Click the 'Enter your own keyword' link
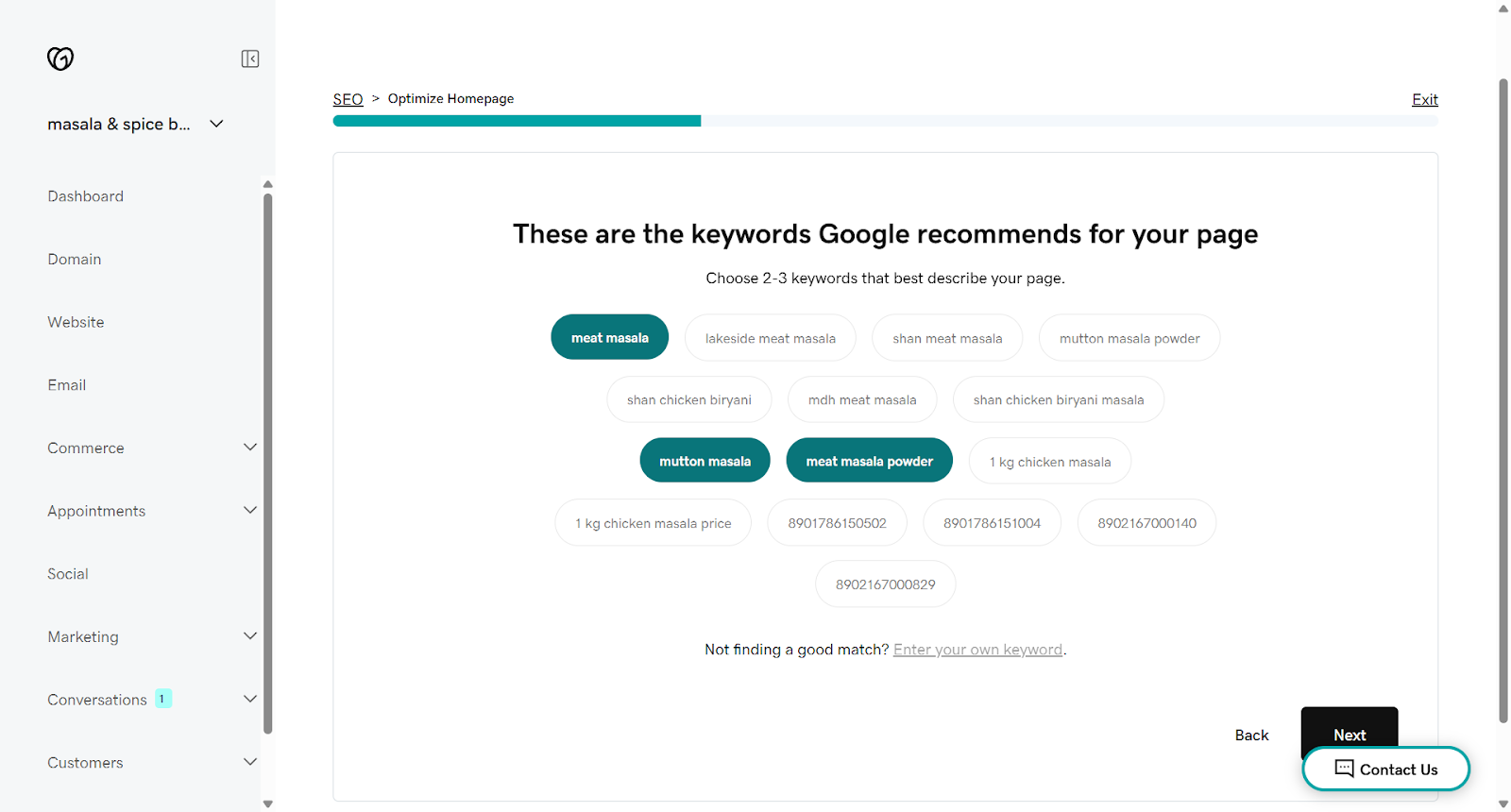Viewport: 1511px width, 812px height. coord(977,650)
